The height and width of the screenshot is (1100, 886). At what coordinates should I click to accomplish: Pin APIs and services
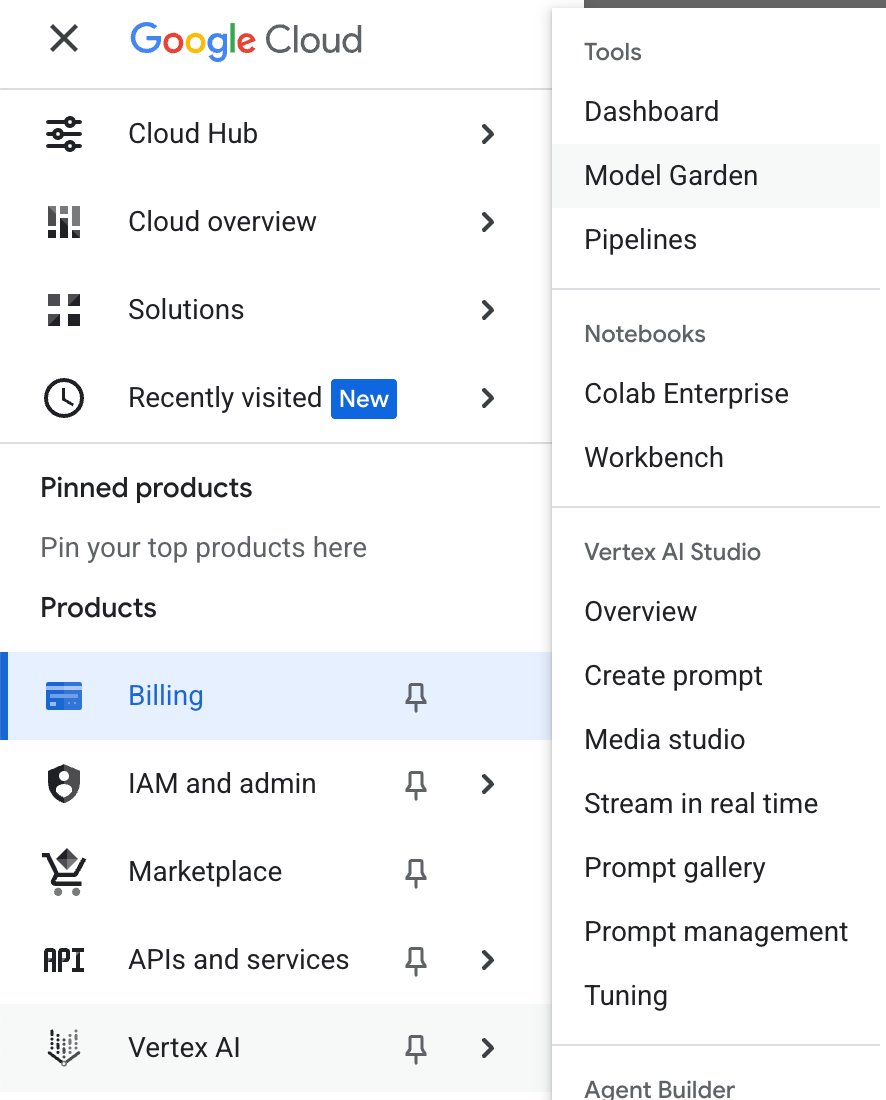[416, 960]
